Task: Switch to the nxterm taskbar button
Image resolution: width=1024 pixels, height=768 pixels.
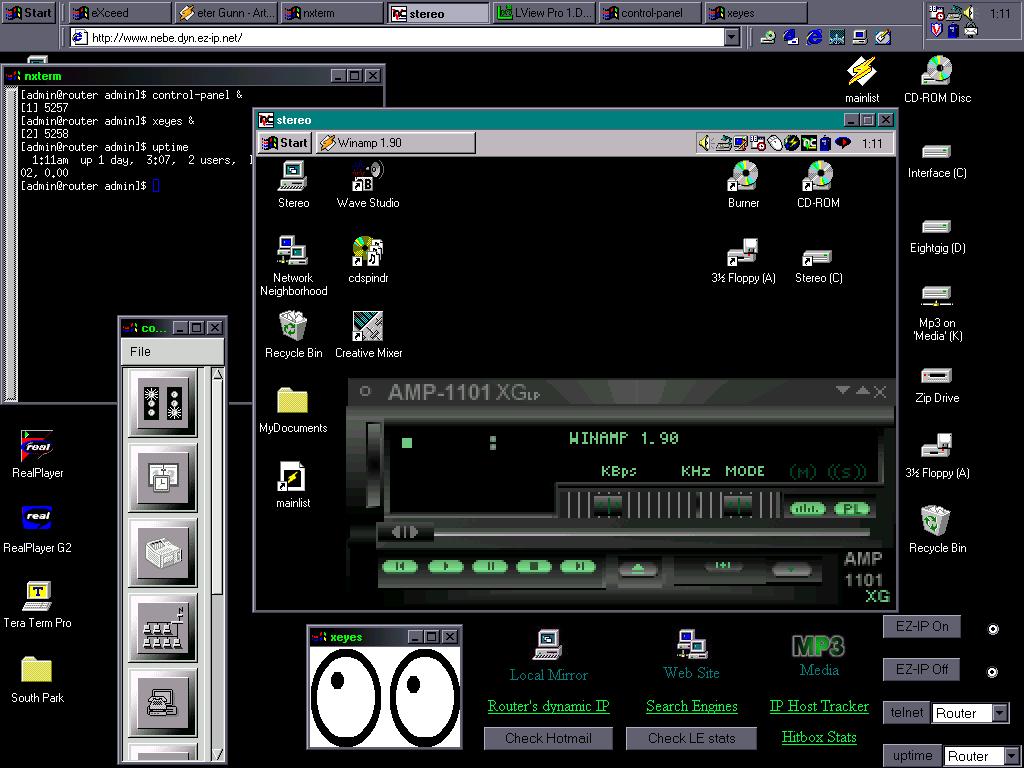Action: [332, 12]
